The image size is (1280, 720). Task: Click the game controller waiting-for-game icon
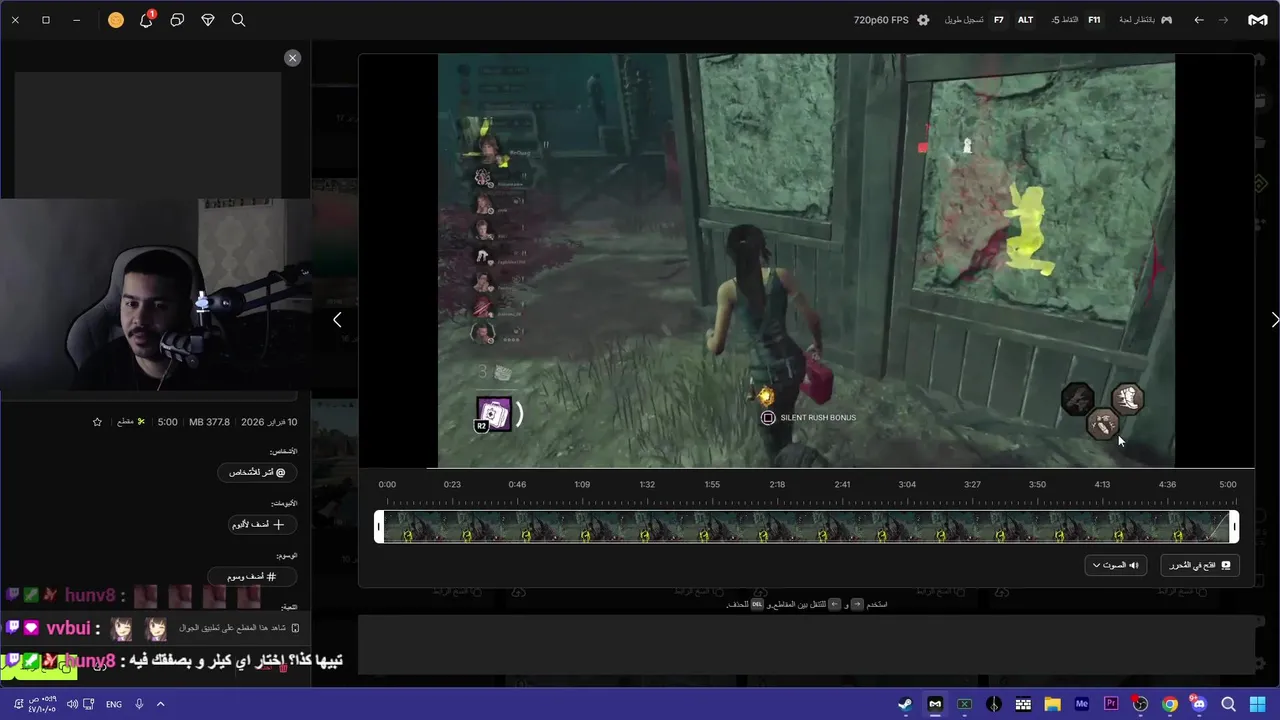(1166, 20)
